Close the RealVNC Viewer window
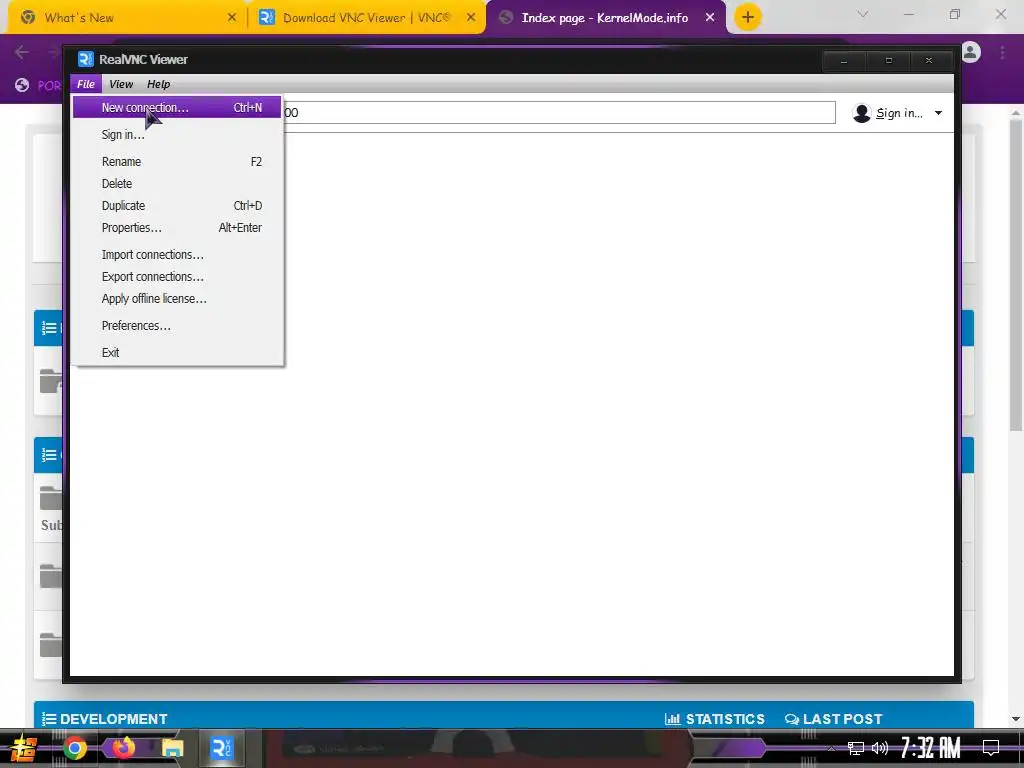This screenshot has height=768, width=1024. coord(929,61)
